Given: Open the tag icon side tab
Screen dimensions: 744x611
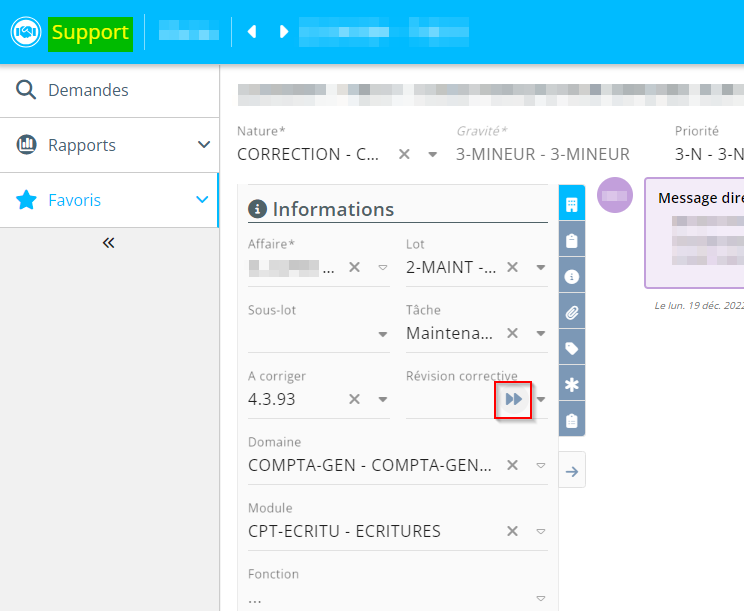Looking at the screenshot, I should (571, 348).
